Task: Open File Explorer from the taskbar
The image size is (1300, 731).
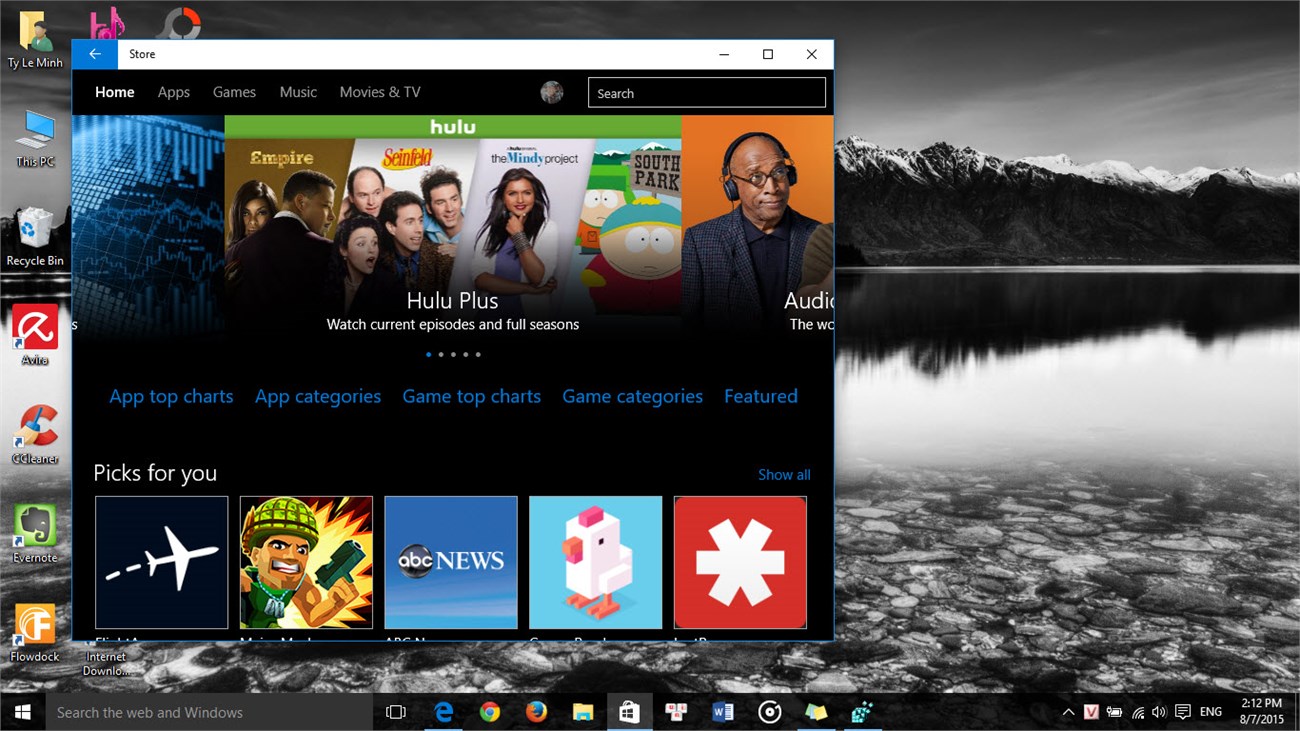Action: coord(583,712)
